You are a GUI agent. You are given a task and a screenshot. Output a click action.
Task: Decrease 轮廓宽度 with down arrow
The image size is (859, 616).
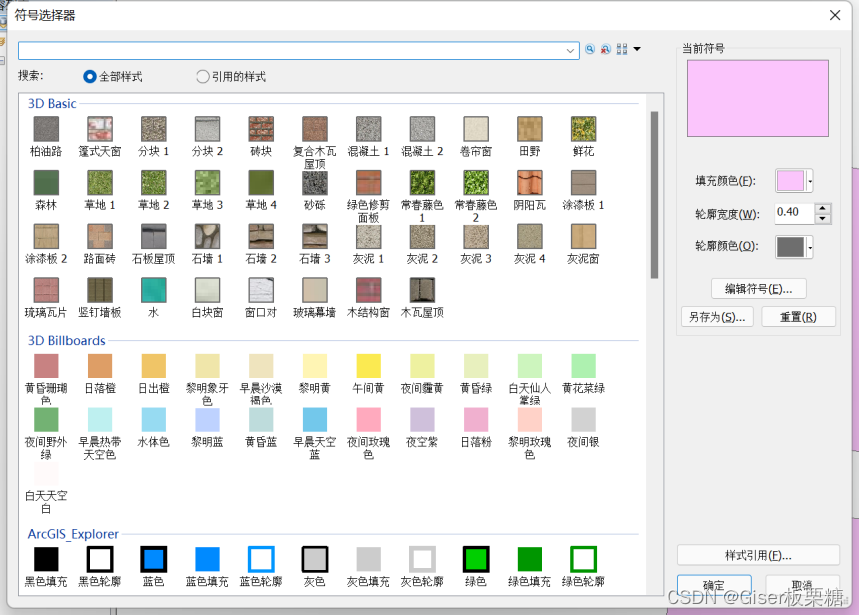coord(823,219)
